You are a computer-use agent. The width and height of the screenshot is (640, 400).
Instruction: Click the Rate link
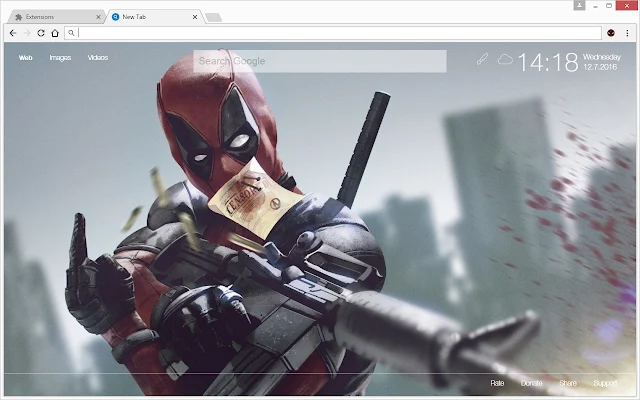(497, 383)
